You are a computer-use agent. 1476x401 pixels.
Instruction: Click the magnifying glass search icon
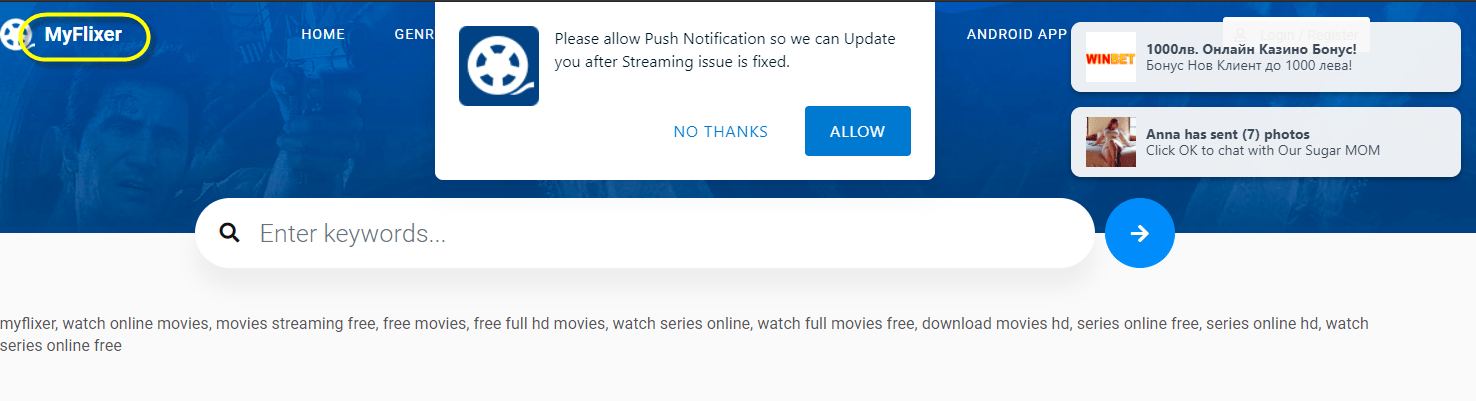(230, 233)
